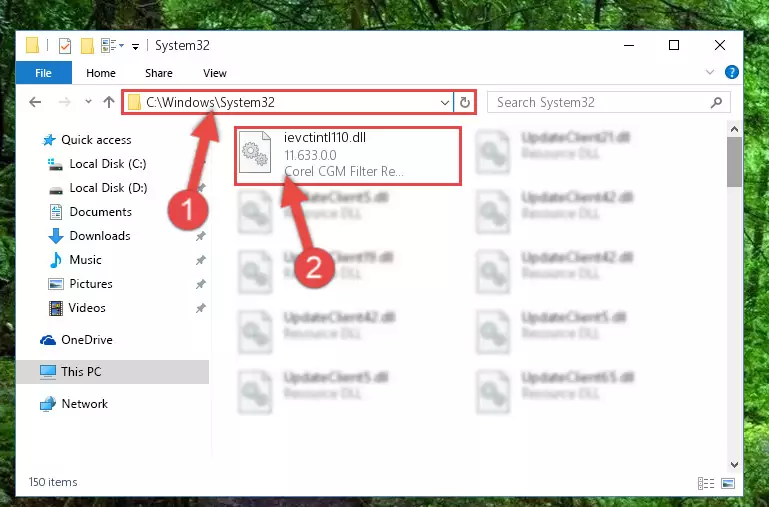Expand the ribbon with the chevron
Viewport: 769px width, 507px height.
coord(709,73)
